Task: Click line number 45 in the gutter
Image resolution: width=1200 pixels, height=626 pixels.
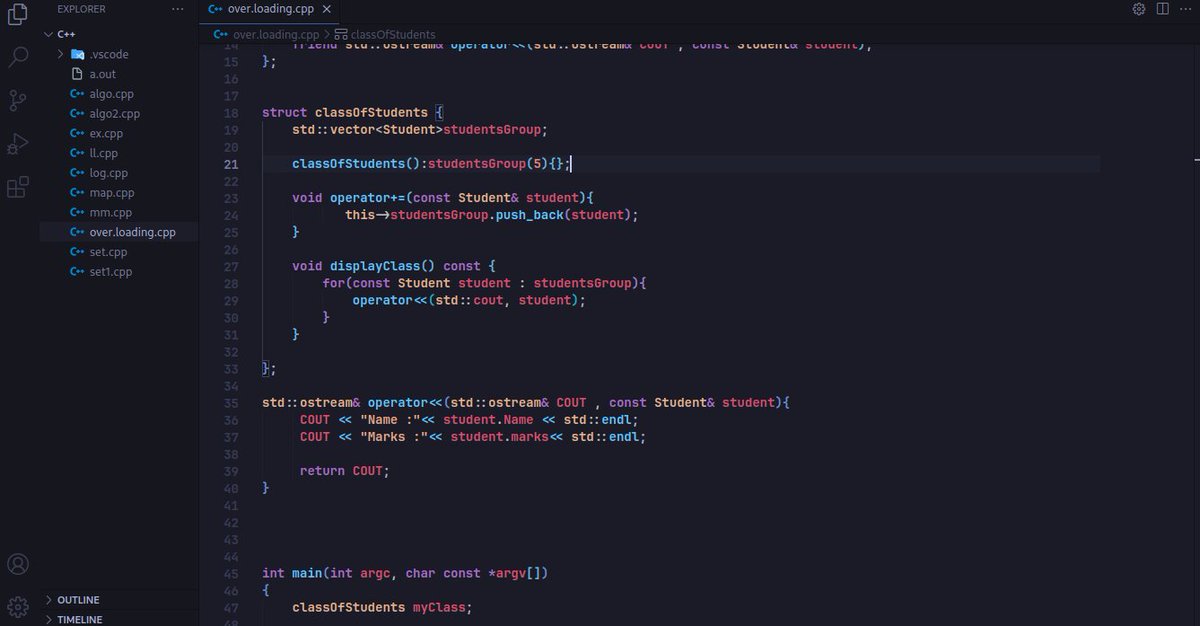Action: (231, 574)
